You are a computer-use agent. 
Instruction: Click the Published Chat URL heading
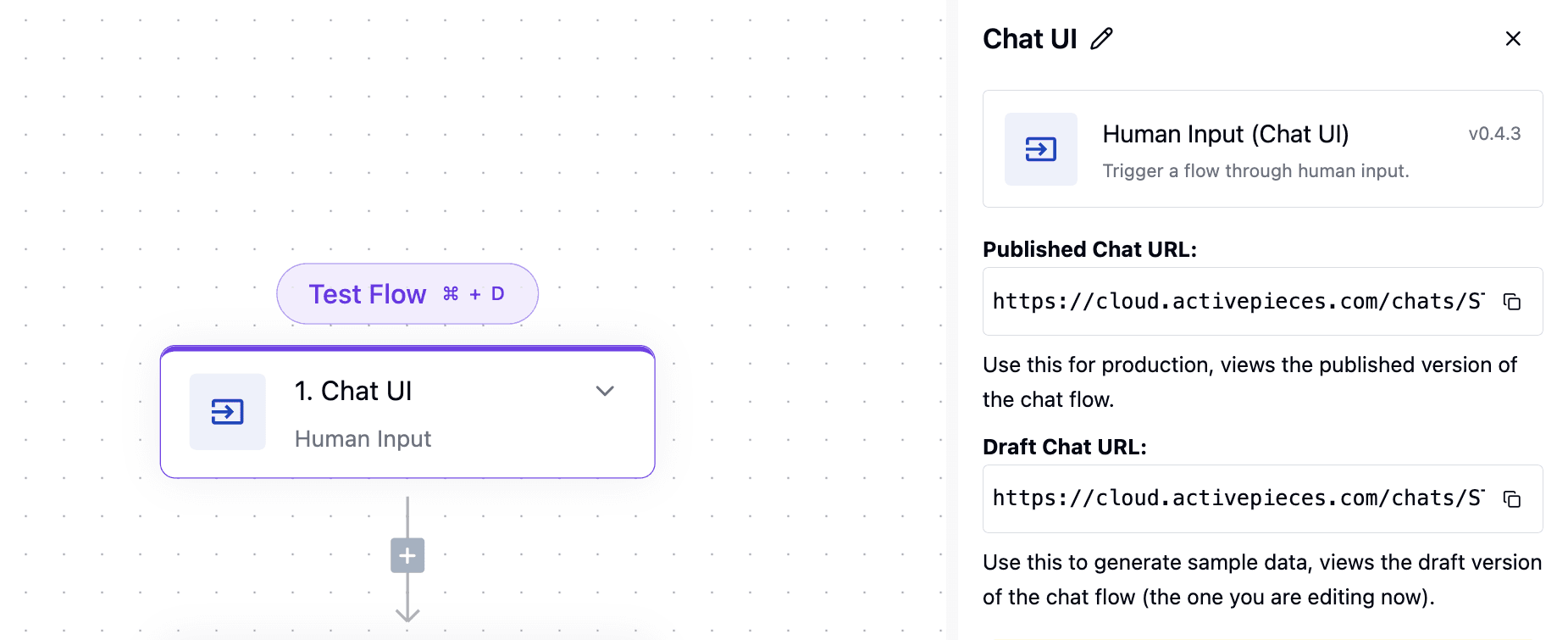point(1089,249)
